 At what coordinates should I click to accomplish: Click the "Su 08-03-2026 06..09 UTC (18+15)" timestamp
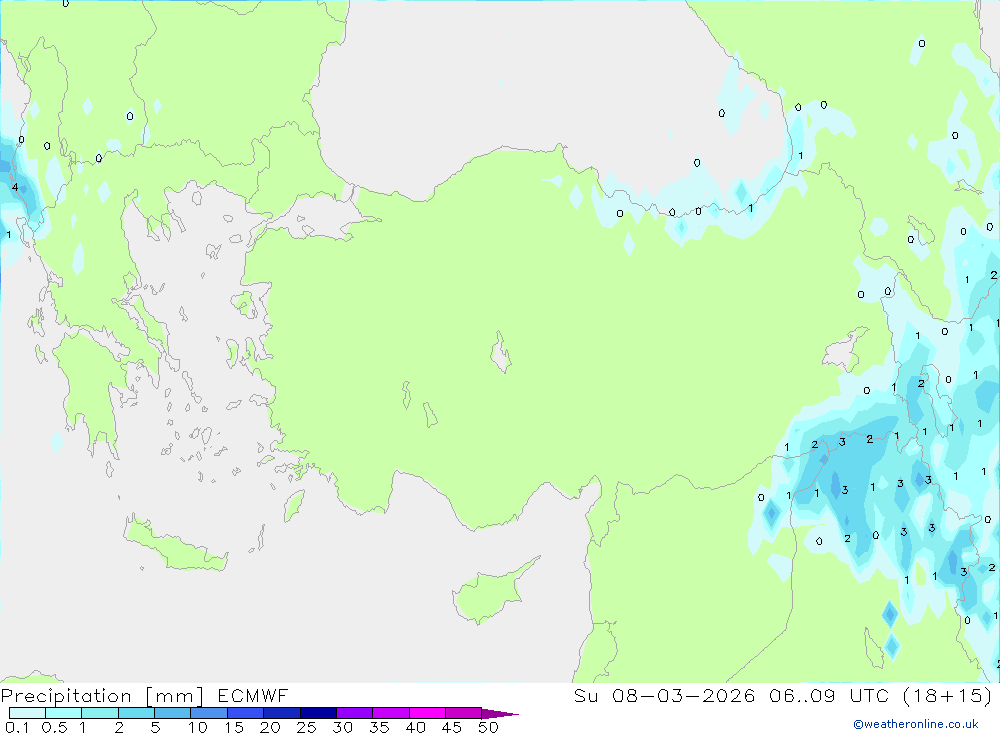(x=783, y=696)
